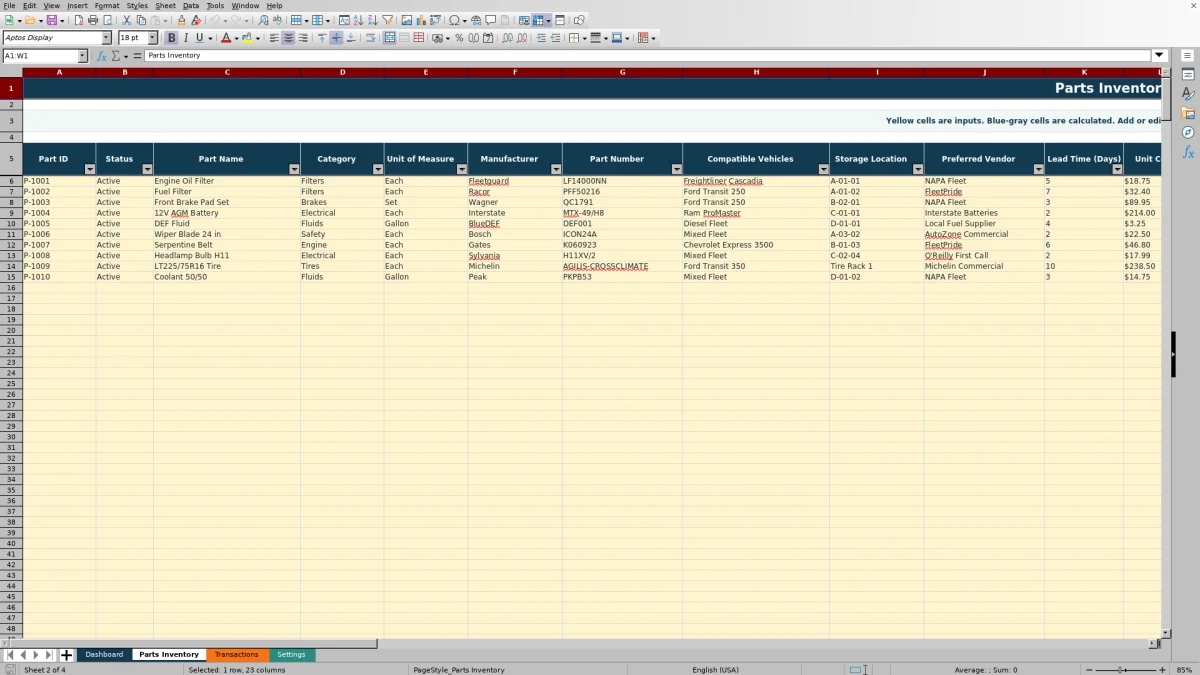Screen dimensions: 1200x675
Task: Click the Background Color highlighter swatch
Action: pos(247,38)
